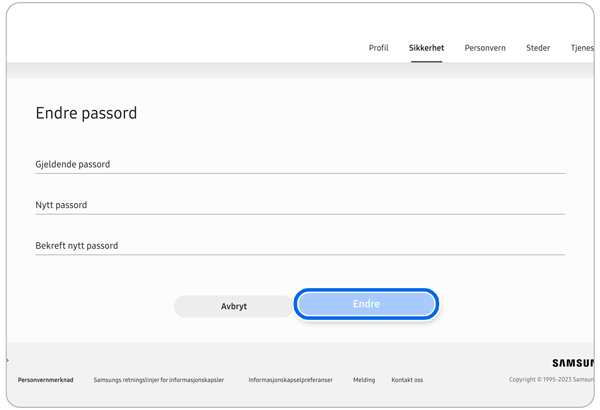This screenshot has height=410, width=600.
Task: Open the Informasjonskapselpreferanser link
Action: click(x=290, y=380)
